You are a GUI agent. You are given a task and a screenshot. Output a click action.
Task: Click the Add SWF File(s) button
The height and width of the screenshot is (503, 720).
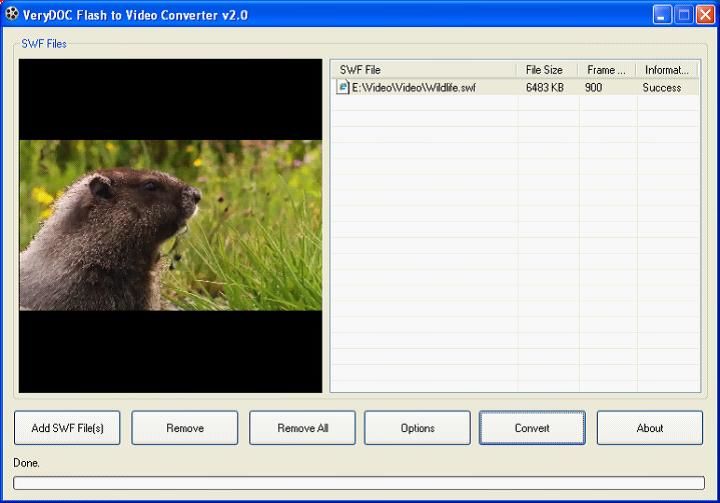(67, 428)
